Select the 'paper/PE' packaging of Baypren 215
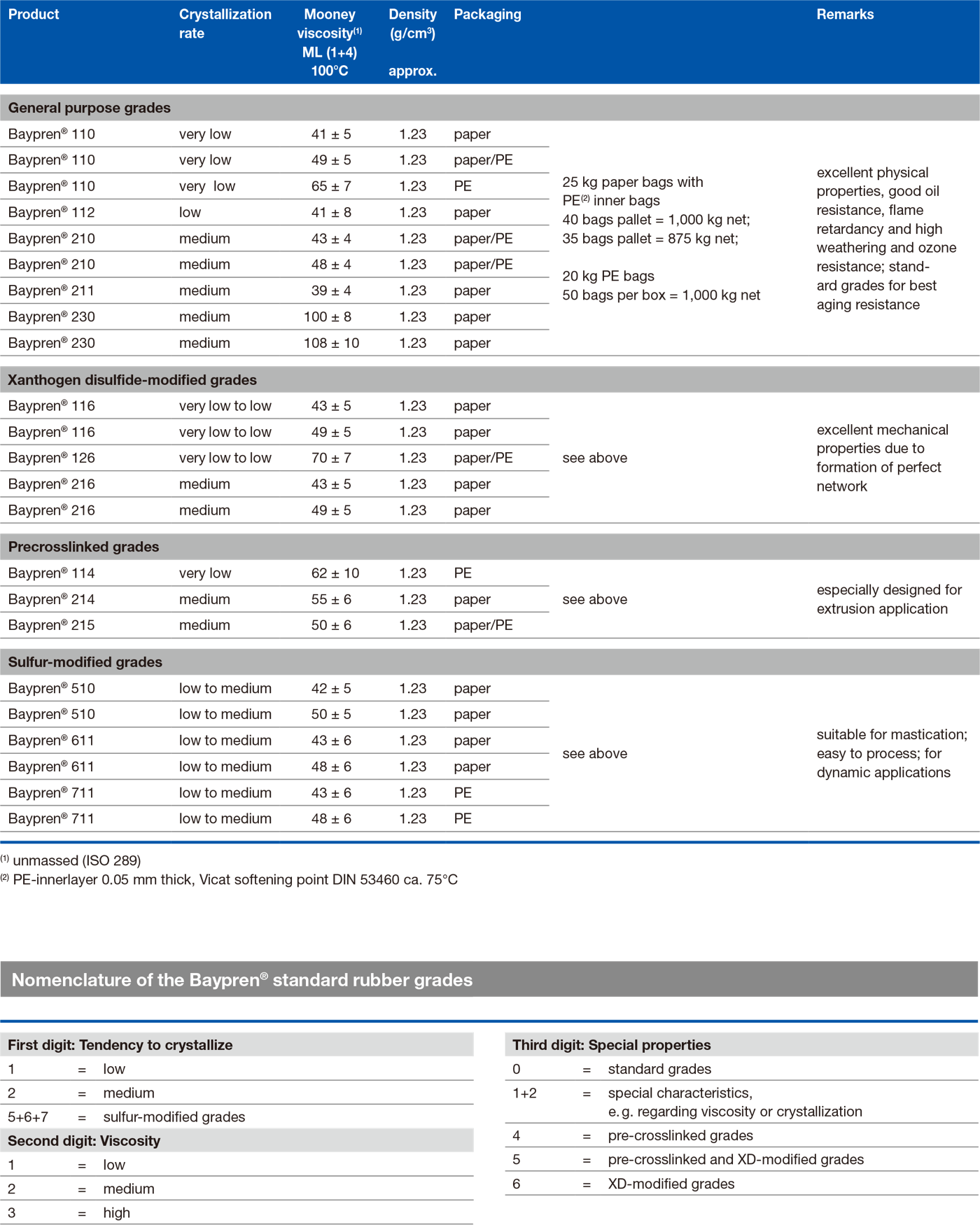Screen dimensions: 980x1225 point(483,625)
